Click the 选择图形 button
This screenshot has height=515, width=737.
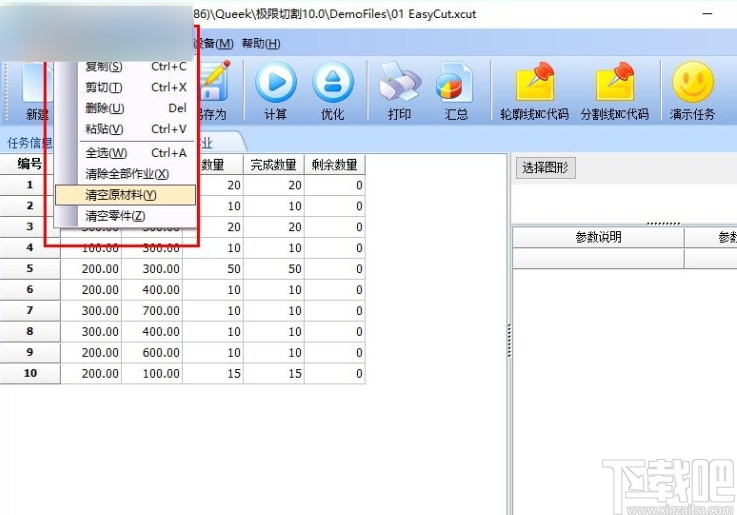(x=545, y=167)
